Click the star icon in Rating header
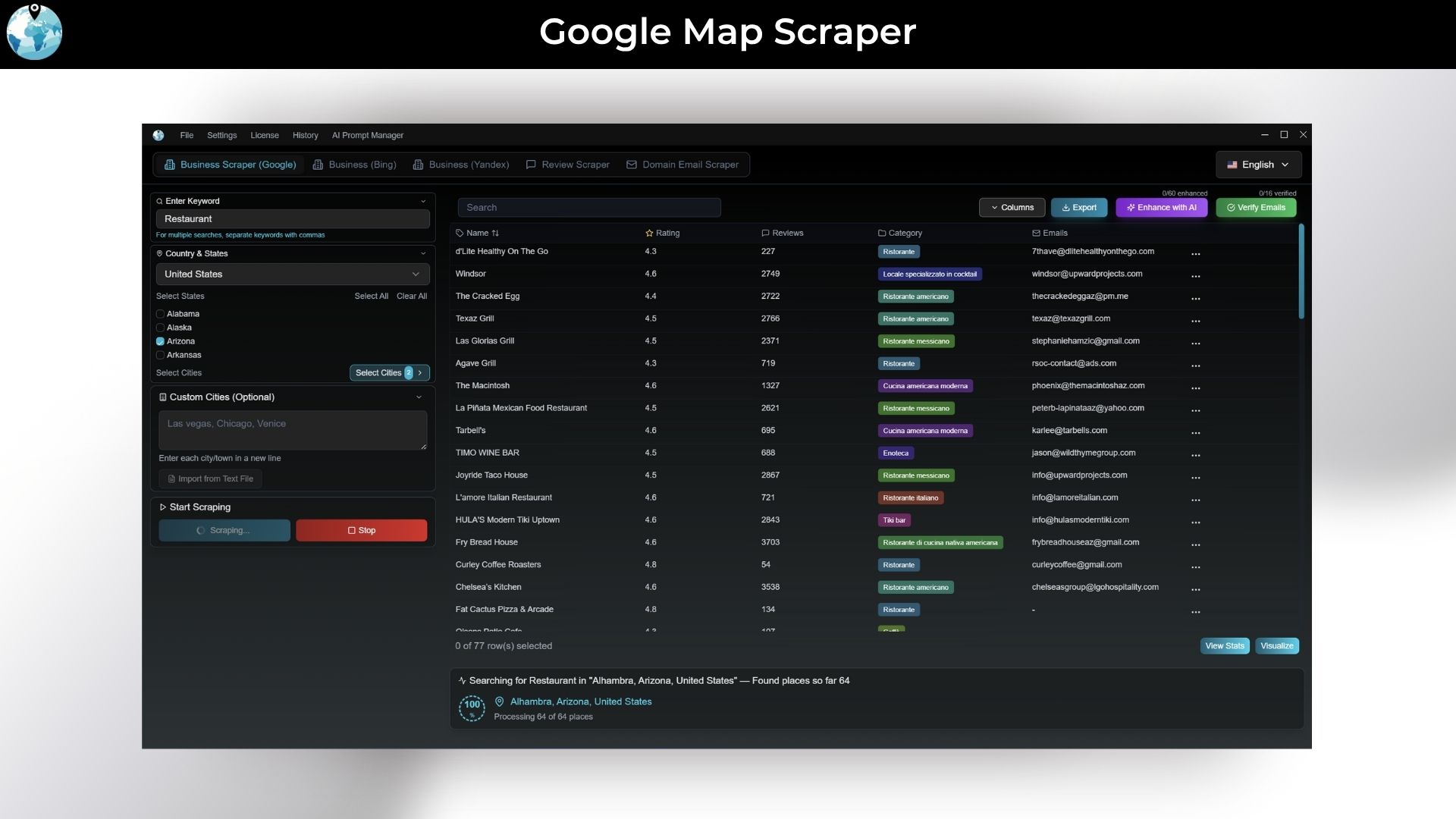 pyautogui.click(x=649, y=233)
